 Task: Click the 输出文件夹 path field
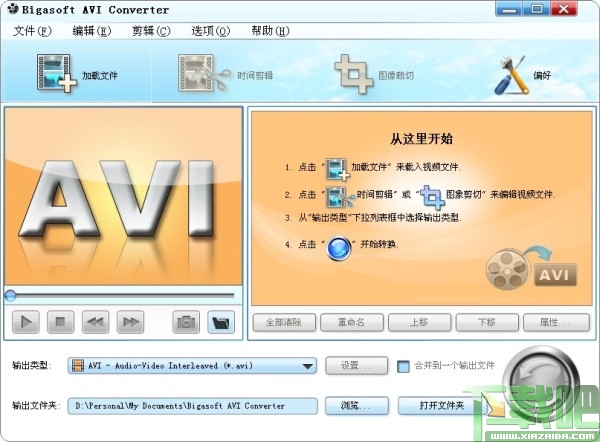click(192, 406)
